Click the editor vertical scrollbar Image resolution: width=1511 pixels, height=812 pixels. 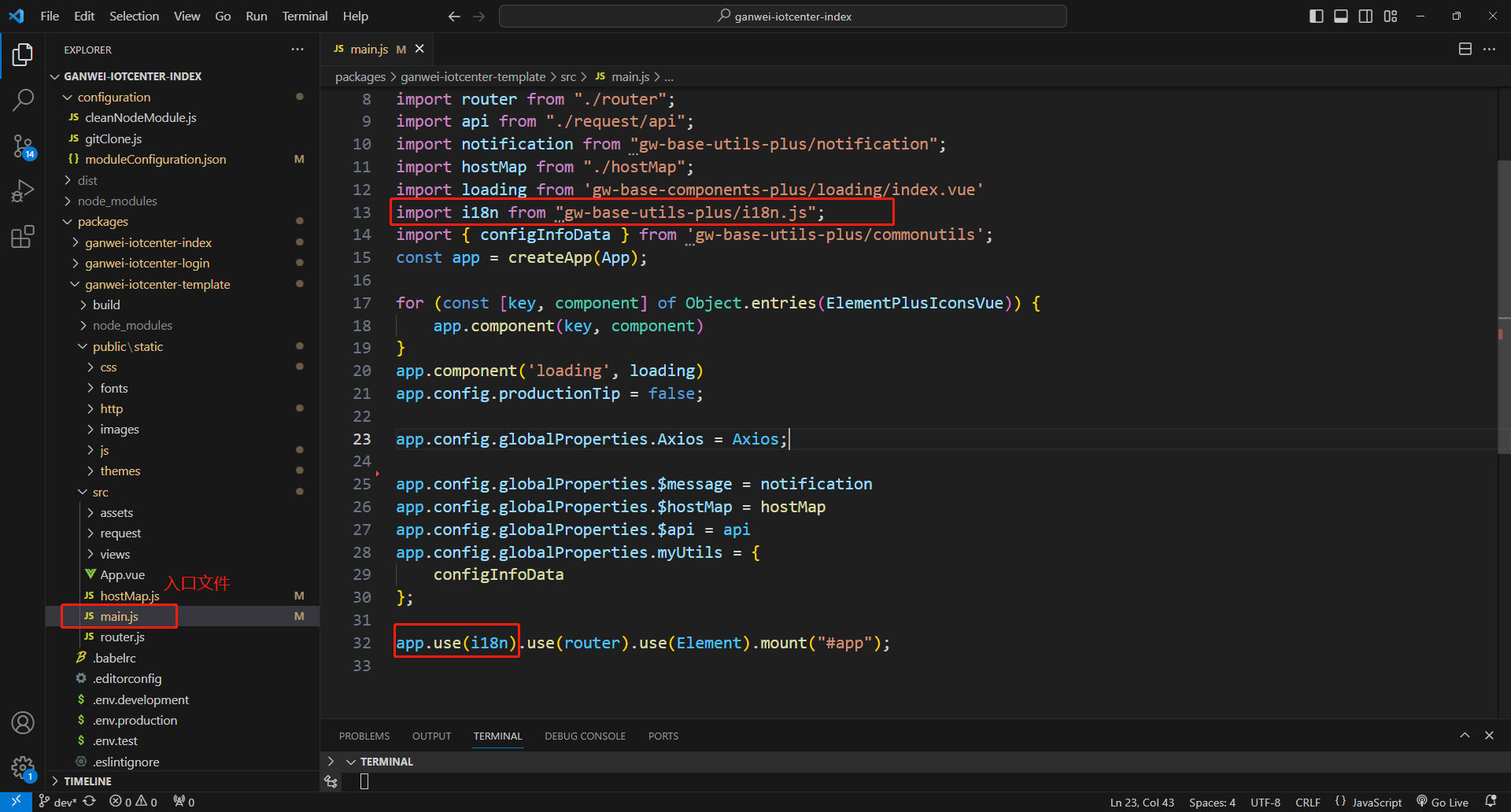point(1503,307)
